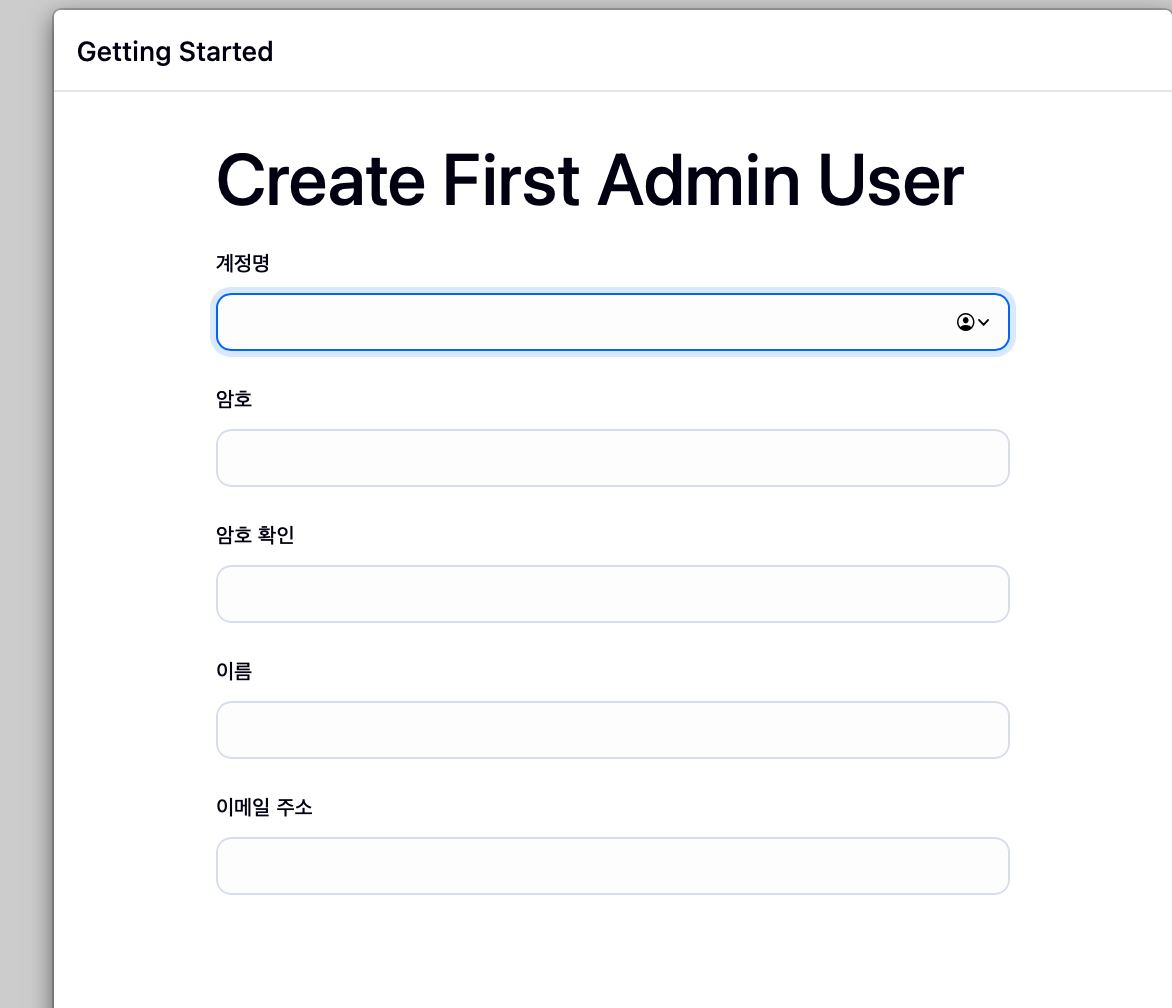
Task: Focus the 이메일 주소 email field
Action: 612,866
